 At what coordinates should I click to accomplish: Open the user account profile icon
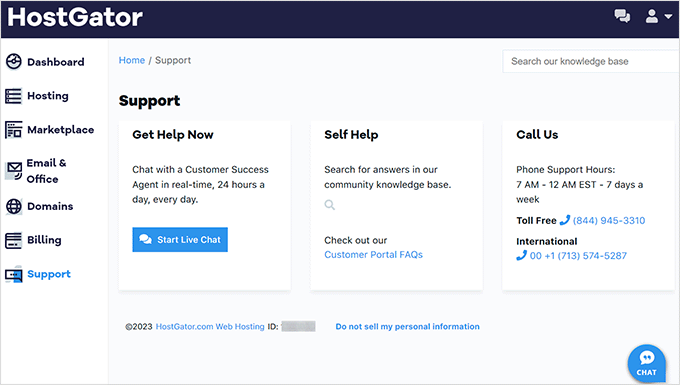pyautogui.click(x=651, y=16)
